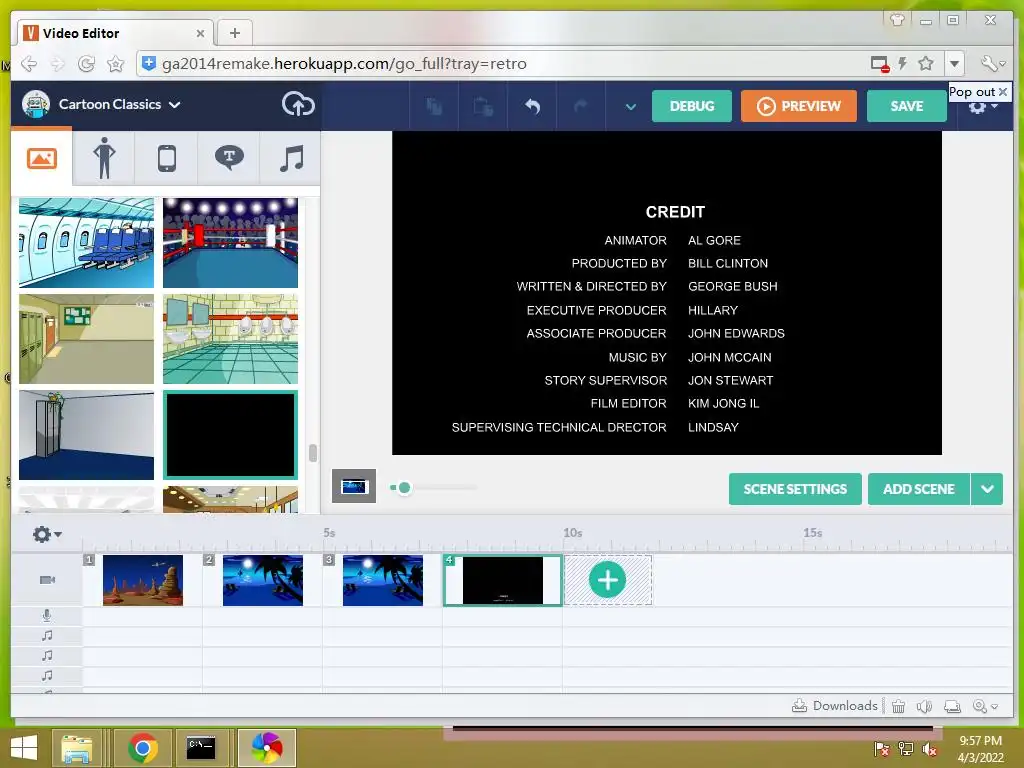
Task: Expand the toolbar chevron next to Debug
Action: coord(630,106)
